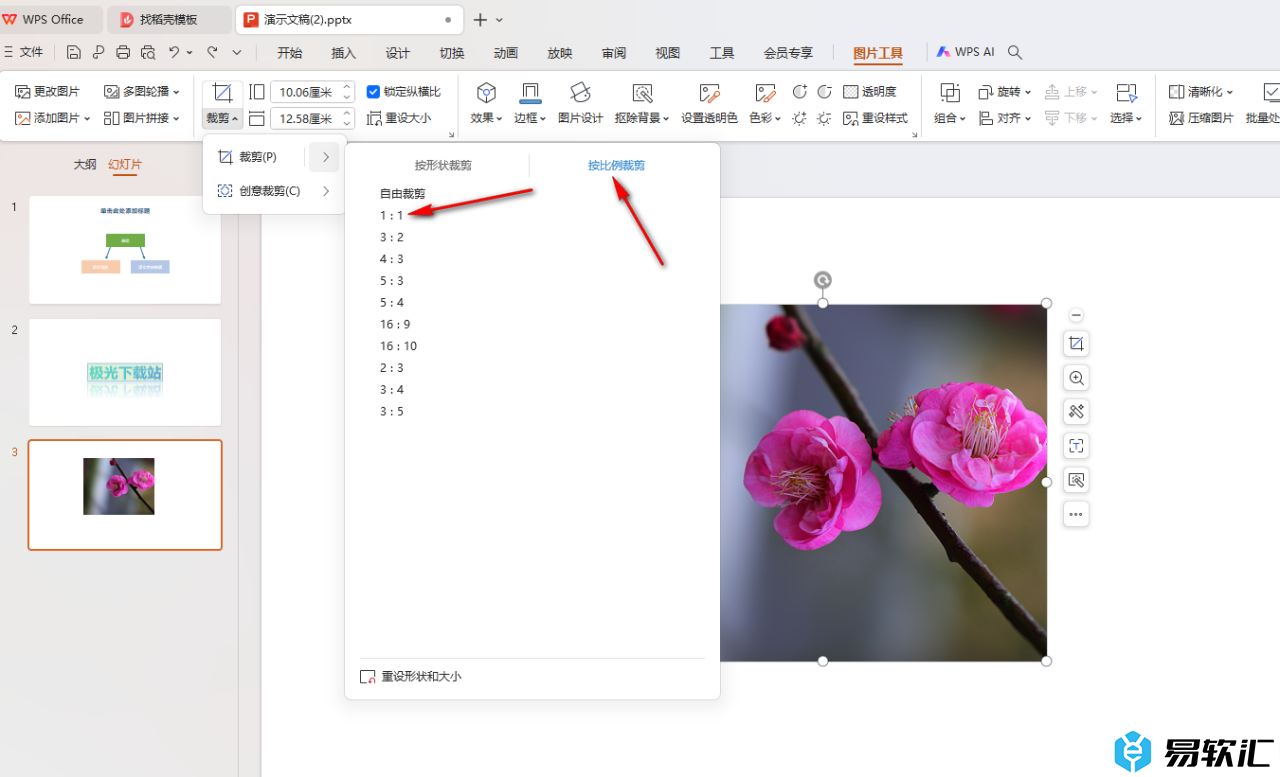Click the floating zoom magnifier icon beside image
This screenshot has height=777, width=1280.
[x=1076, y=378]
